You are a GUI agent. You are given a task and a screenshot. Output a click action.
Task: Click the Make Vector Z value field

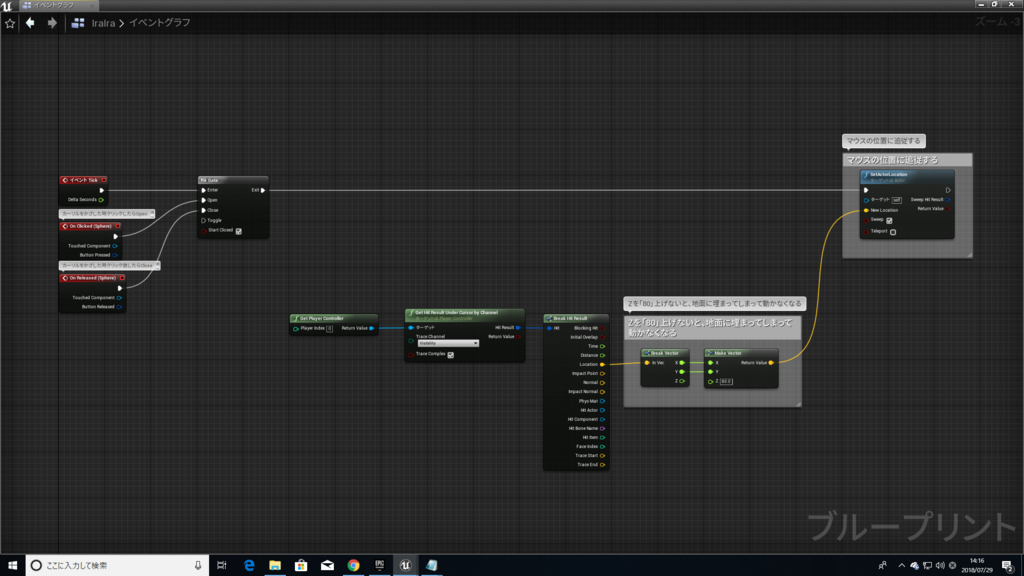tap(726, 382)
